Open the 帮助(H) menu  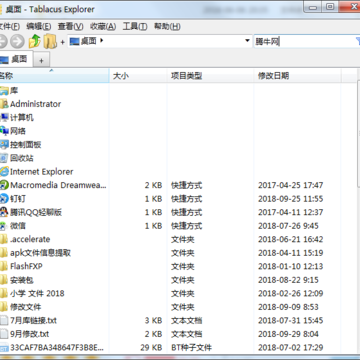[x=167, y=26]
